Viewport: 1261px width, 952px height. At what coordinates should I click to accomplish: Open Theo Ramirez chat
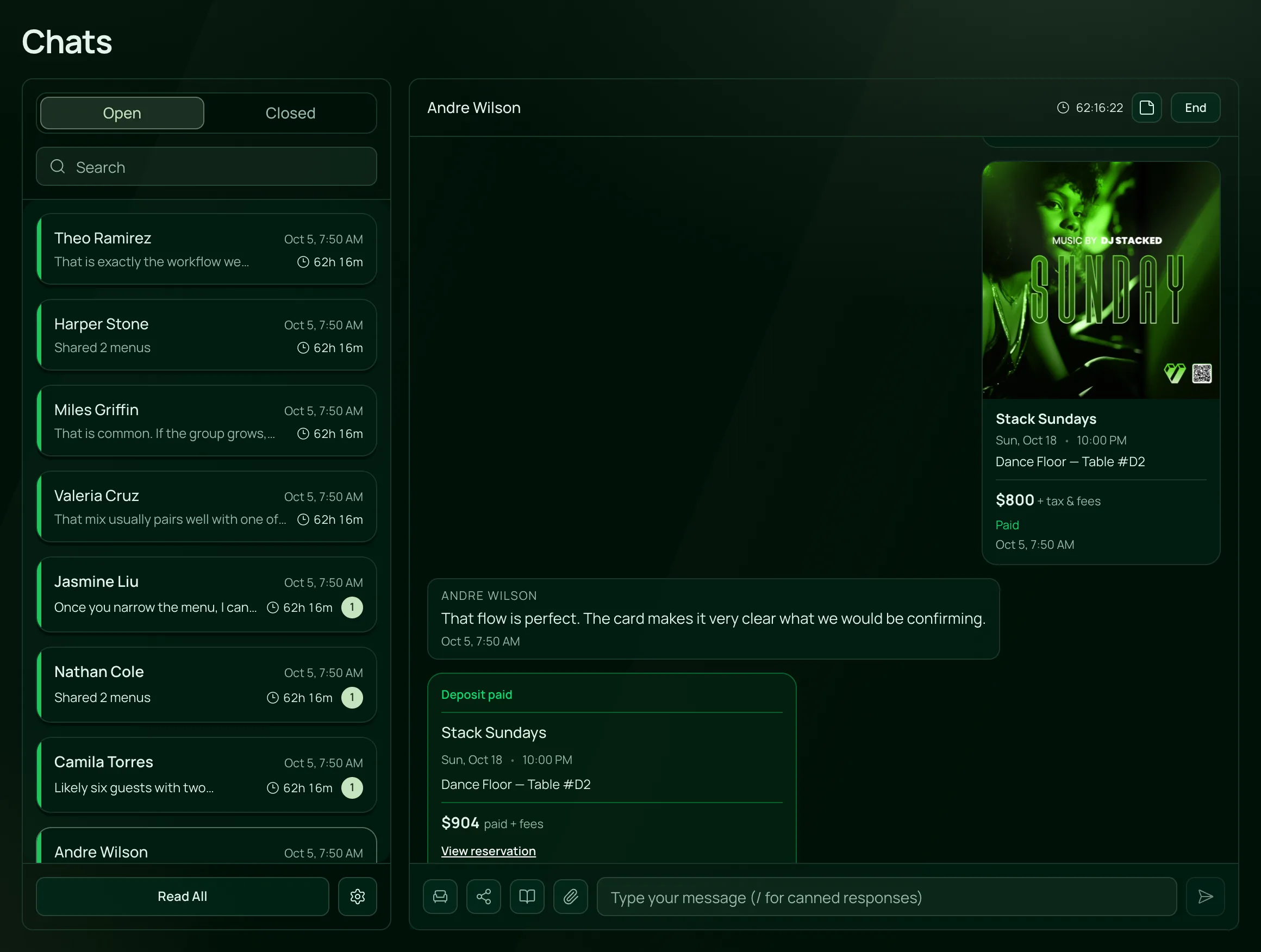(207, 249)
